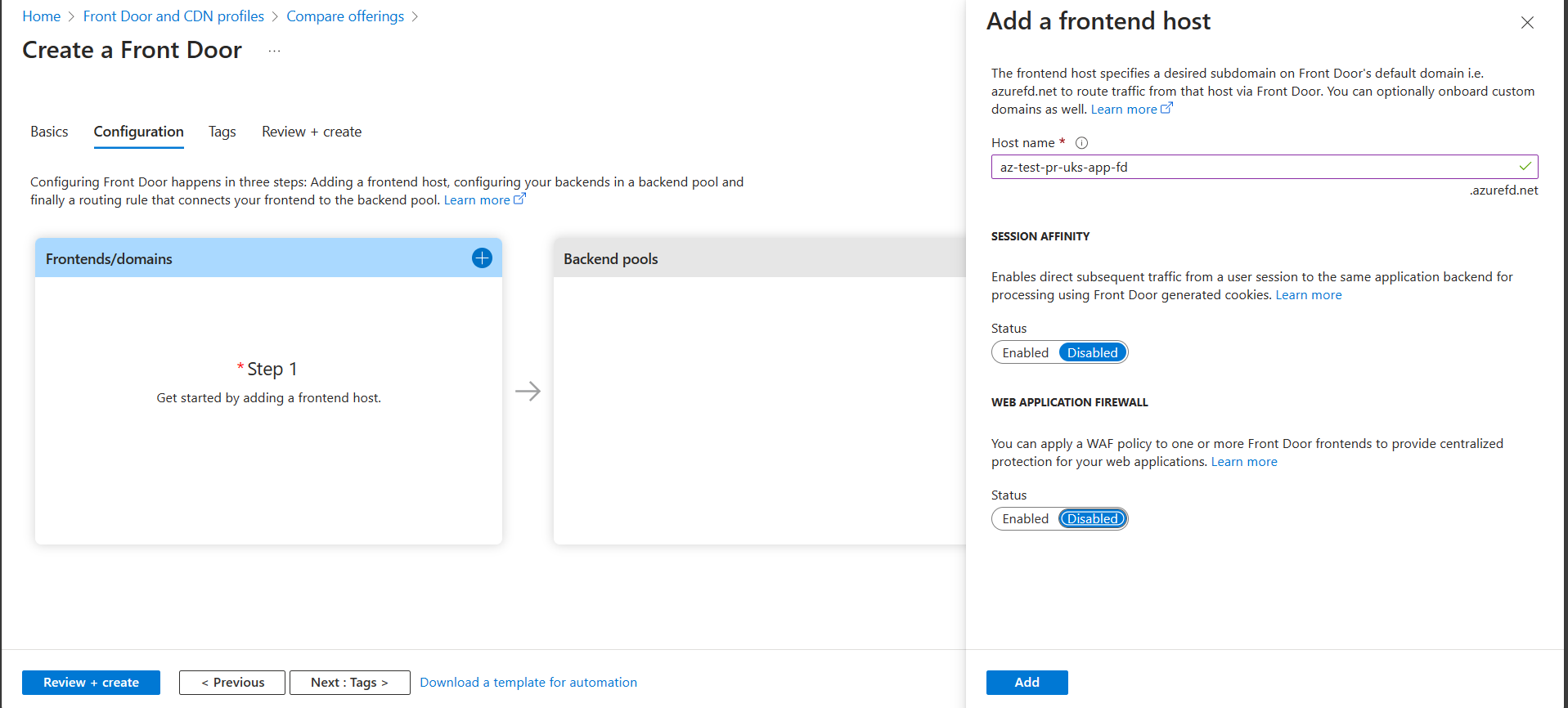The image size is (1568, 708).
Task: Navigate to Front Door and CDN profiles breadcrumb
Action: click(x=173, y=16)
